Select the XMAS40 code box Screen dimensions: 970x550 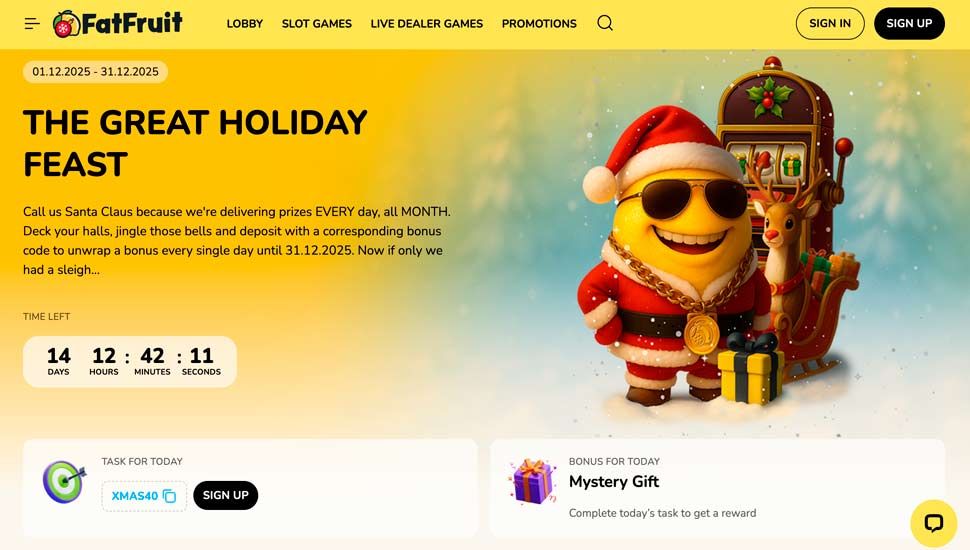144,496
